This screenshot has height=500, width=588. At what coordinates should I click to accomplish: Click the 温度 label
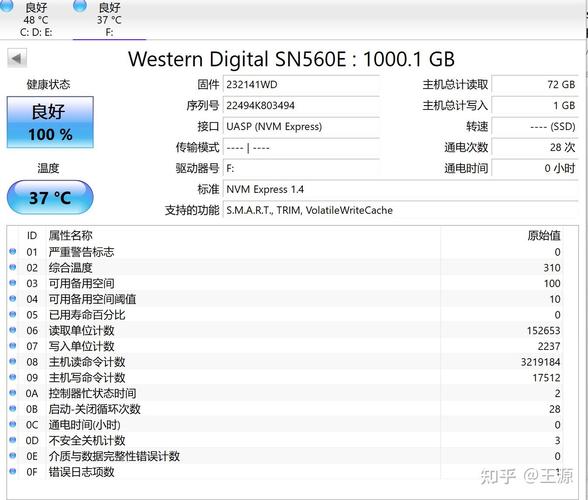pos(48,168)
